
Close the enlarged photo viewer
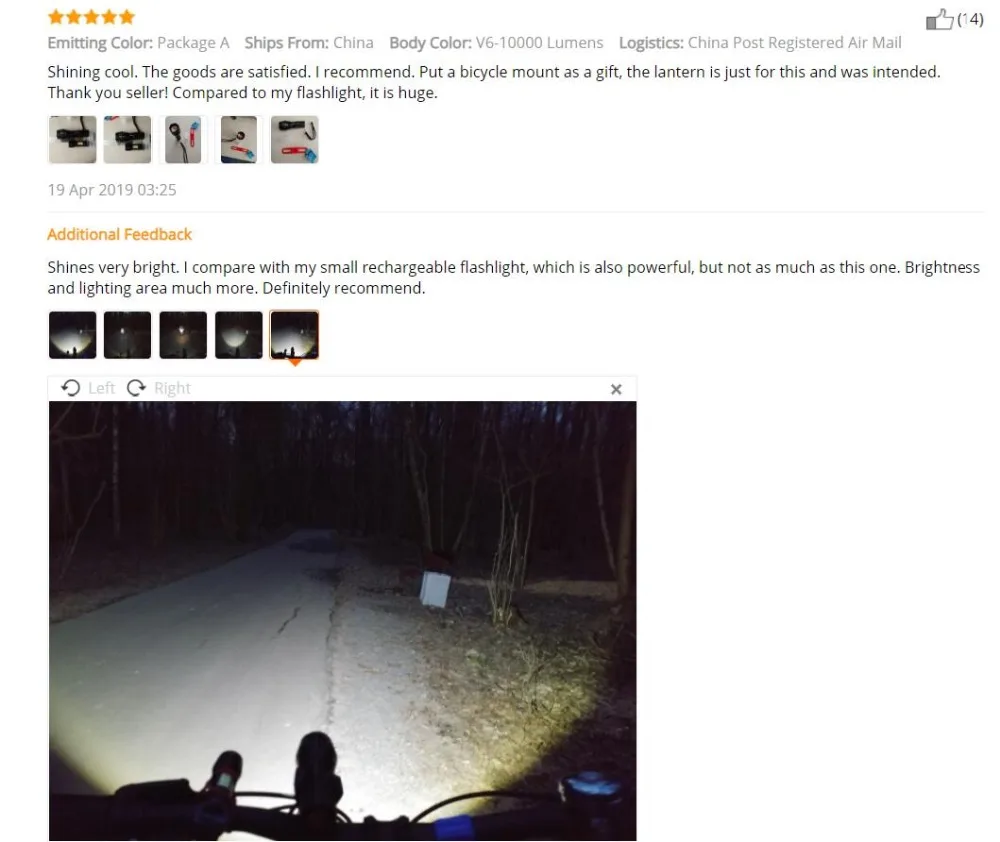click(x=616, y=389)
